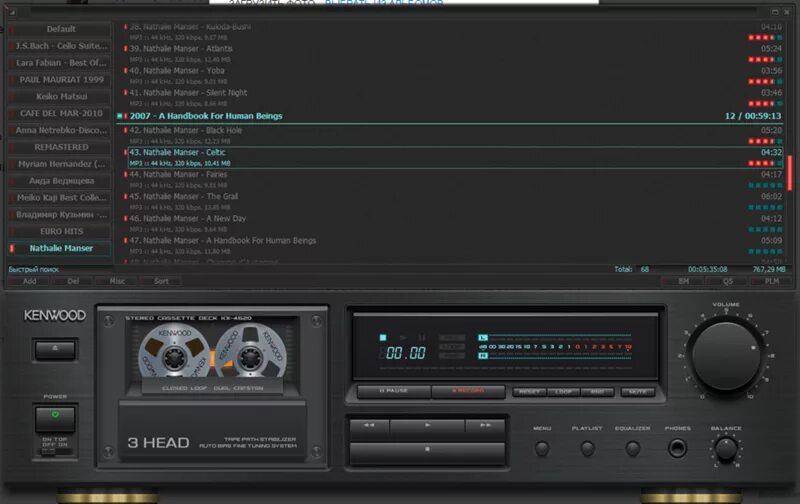Screen dimensions: 800x504
Task: Click the Reset button on the deck
Action: tap(529, 392)
